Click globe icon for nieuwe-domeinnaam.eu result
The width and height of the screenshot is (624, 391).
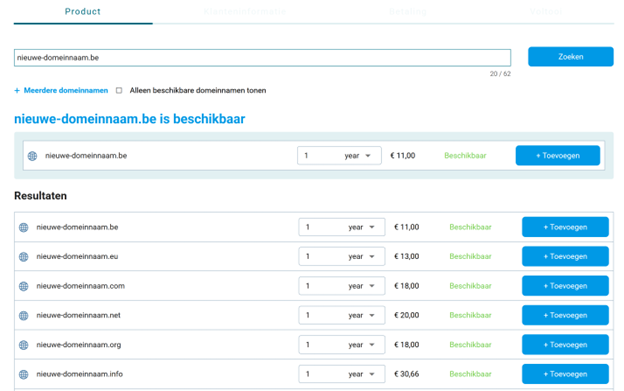[x=24, y=257]
